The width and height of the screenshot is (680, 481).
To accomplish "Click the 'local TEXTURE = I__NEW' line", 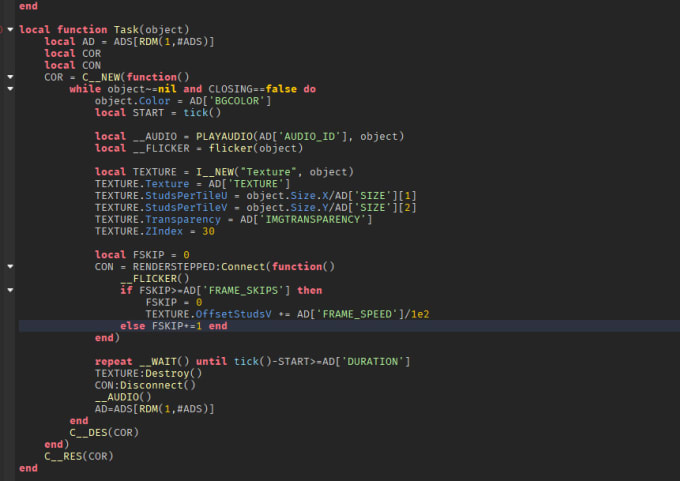I will 224,172.
